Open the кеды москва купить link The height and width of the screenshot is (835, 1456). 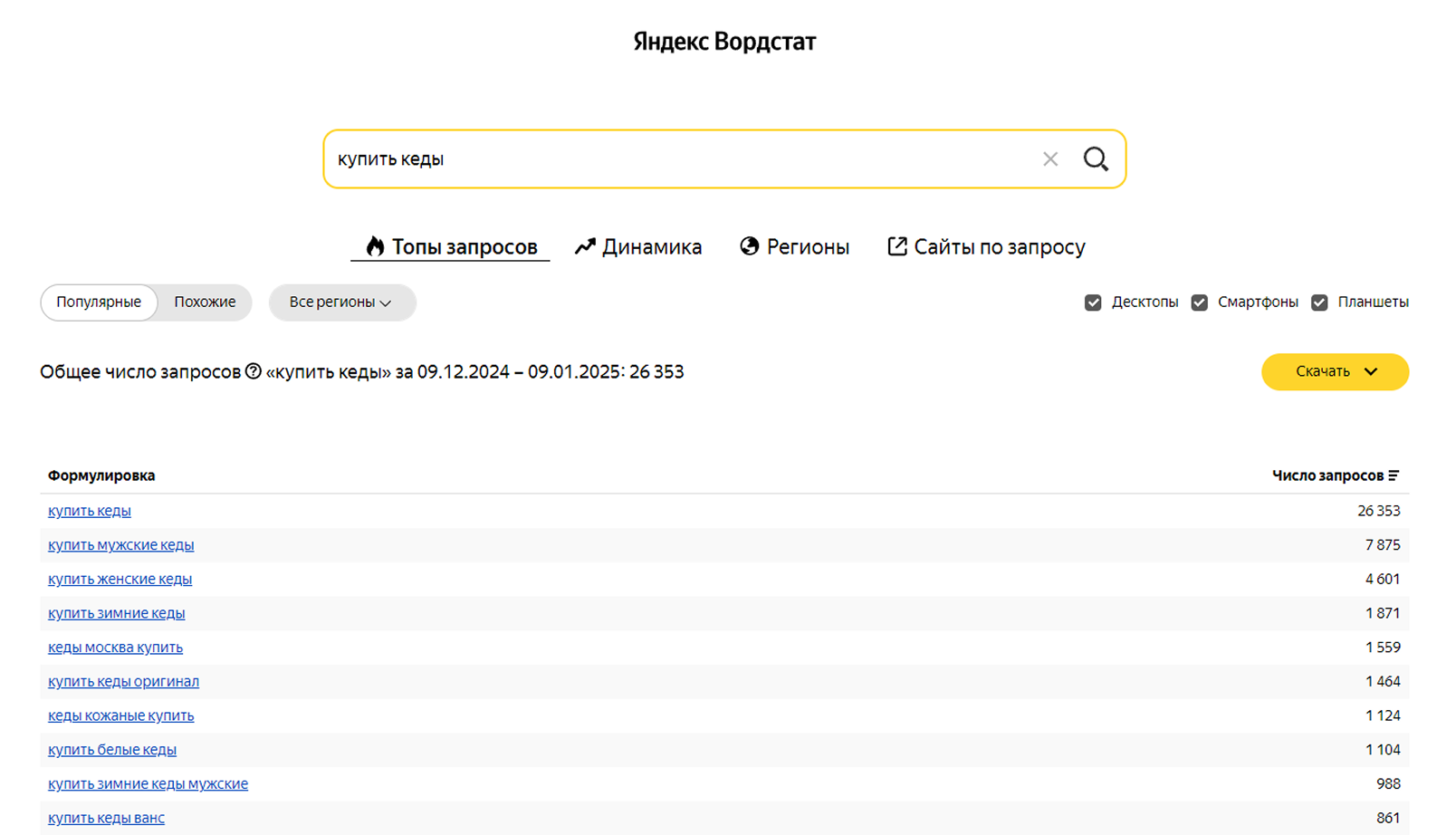point(116,648)
